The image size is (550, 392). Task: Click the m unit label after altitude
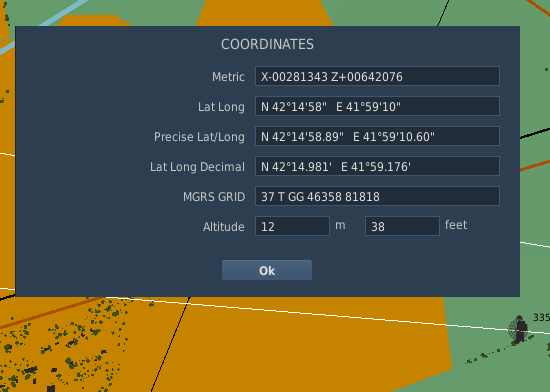click(340, 225)
